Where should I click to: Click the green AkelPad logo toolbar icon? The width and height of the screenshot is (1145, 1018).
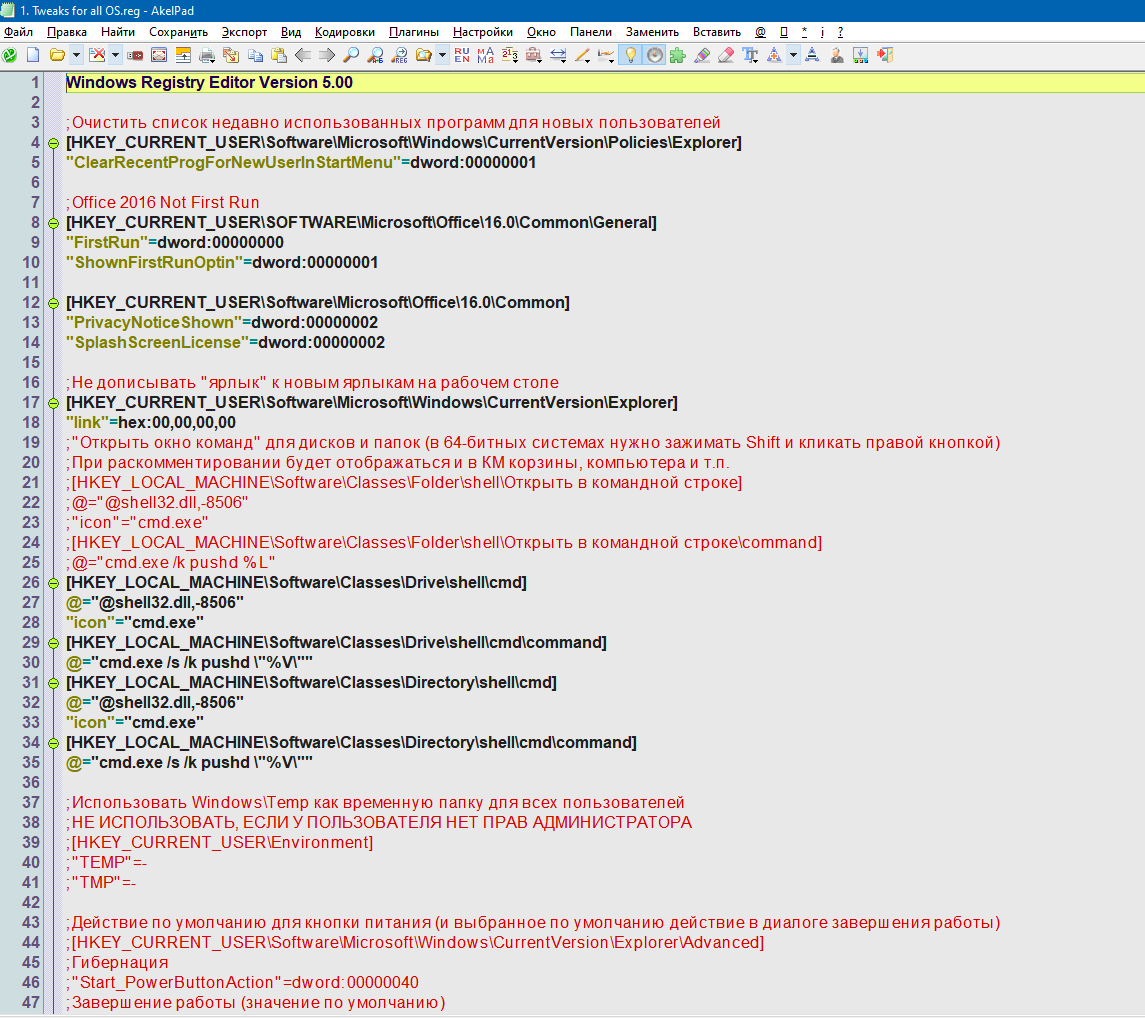coord(9,56)
